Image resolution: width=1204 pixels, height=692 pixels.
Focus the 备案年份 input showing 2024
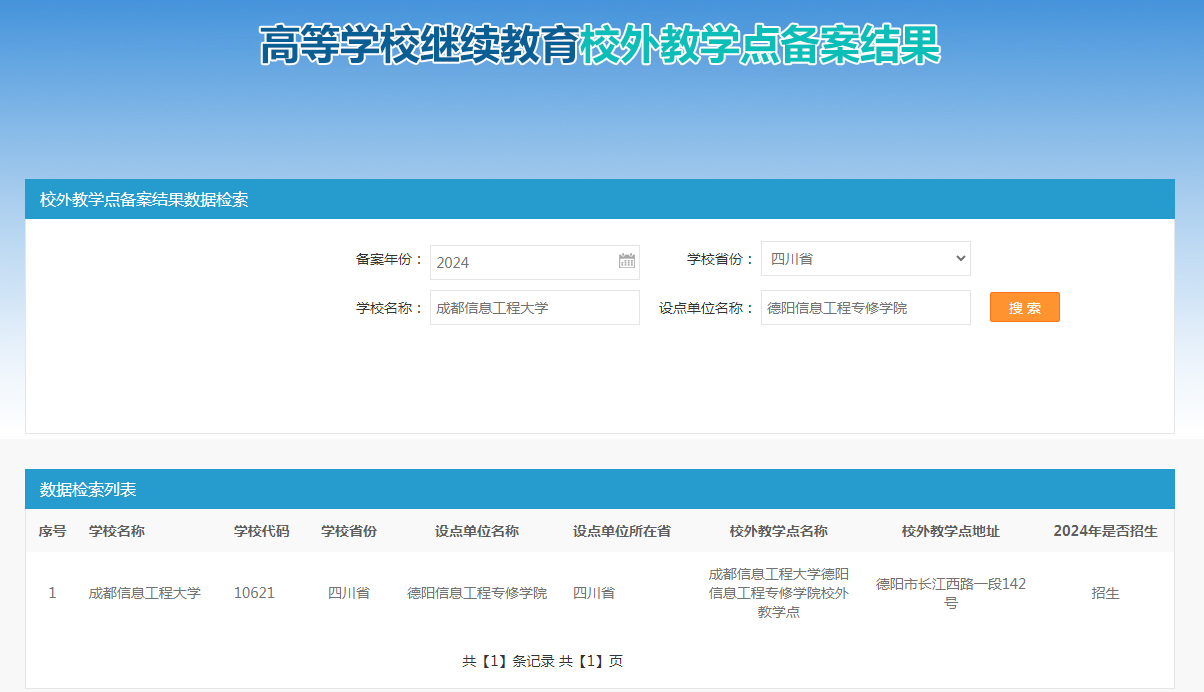pyautogui.click(x=524, y=262)
